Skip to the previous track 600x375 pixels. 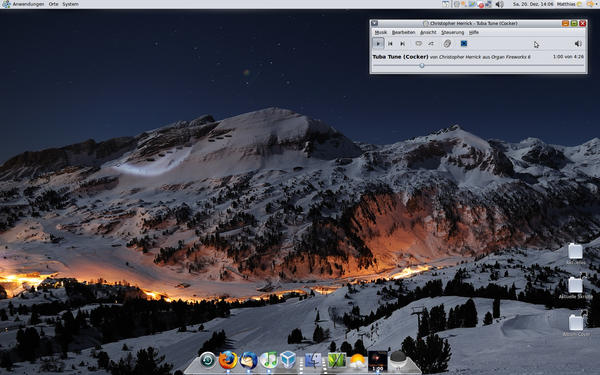click(390, 44)
